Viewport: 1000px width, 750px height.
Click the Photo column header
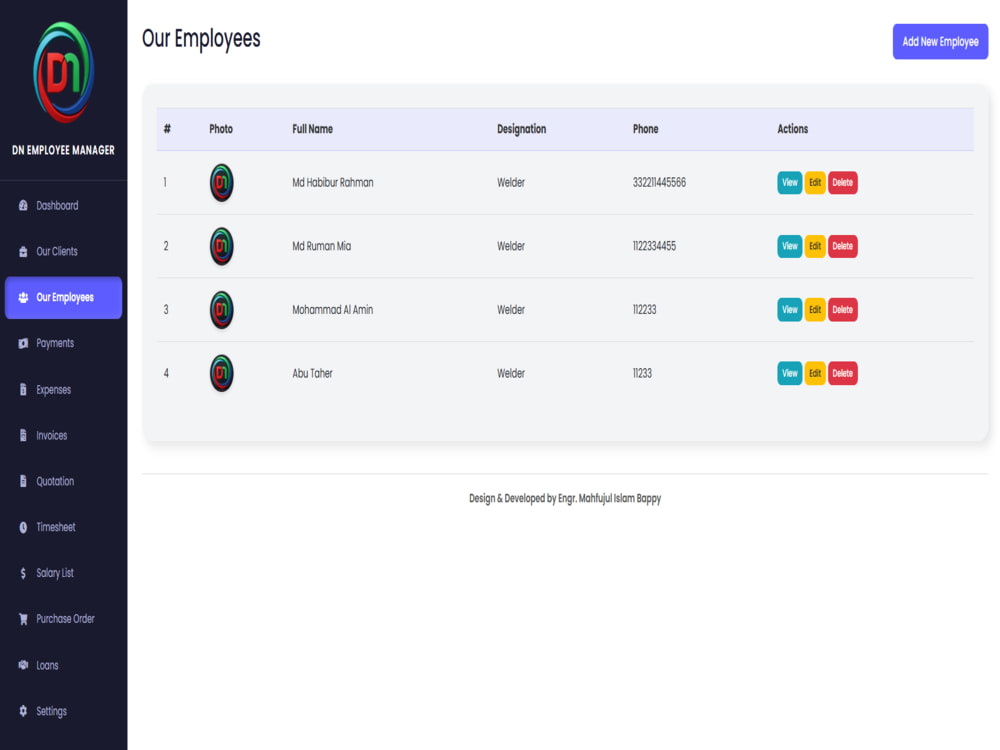221,129
